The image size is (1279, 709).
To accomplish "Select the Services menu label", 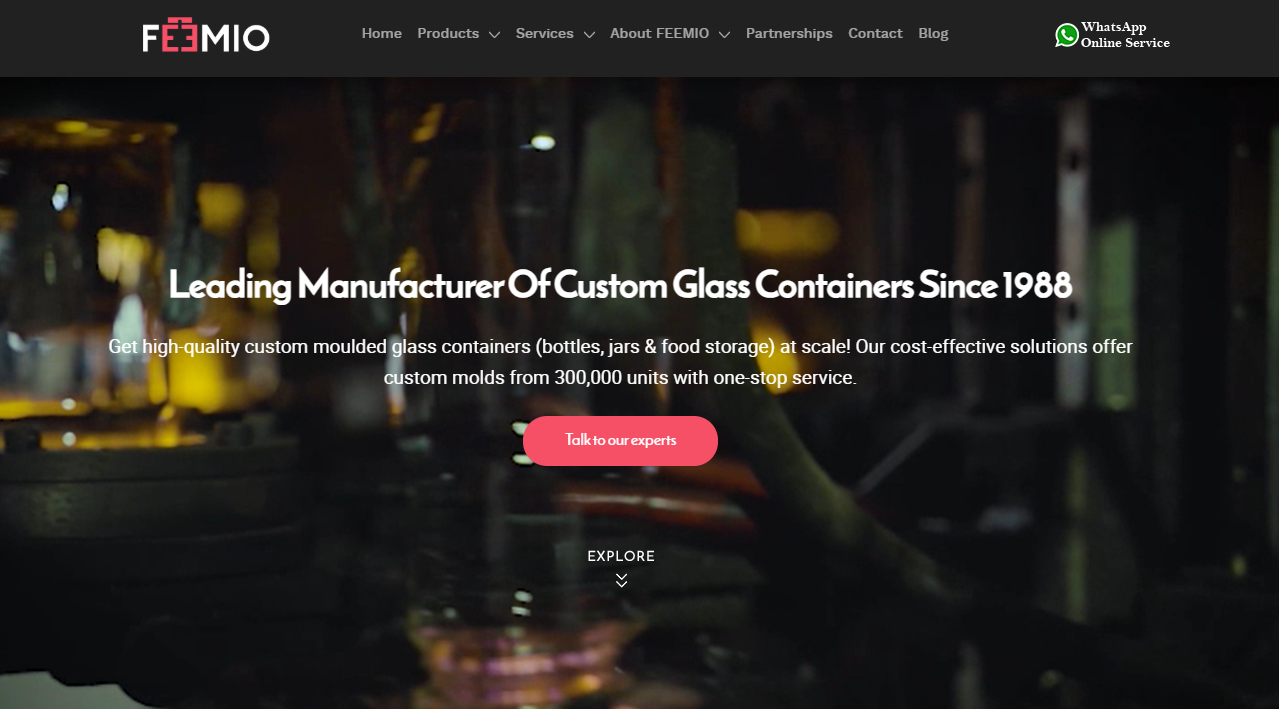I will [545, 33].
